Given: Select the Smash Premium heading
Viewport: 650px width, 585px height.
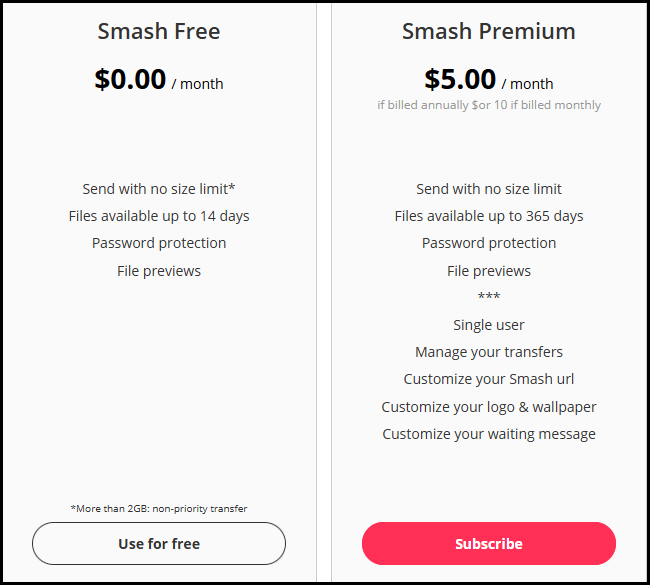Looking at the screenshot, I should [488, 31].
